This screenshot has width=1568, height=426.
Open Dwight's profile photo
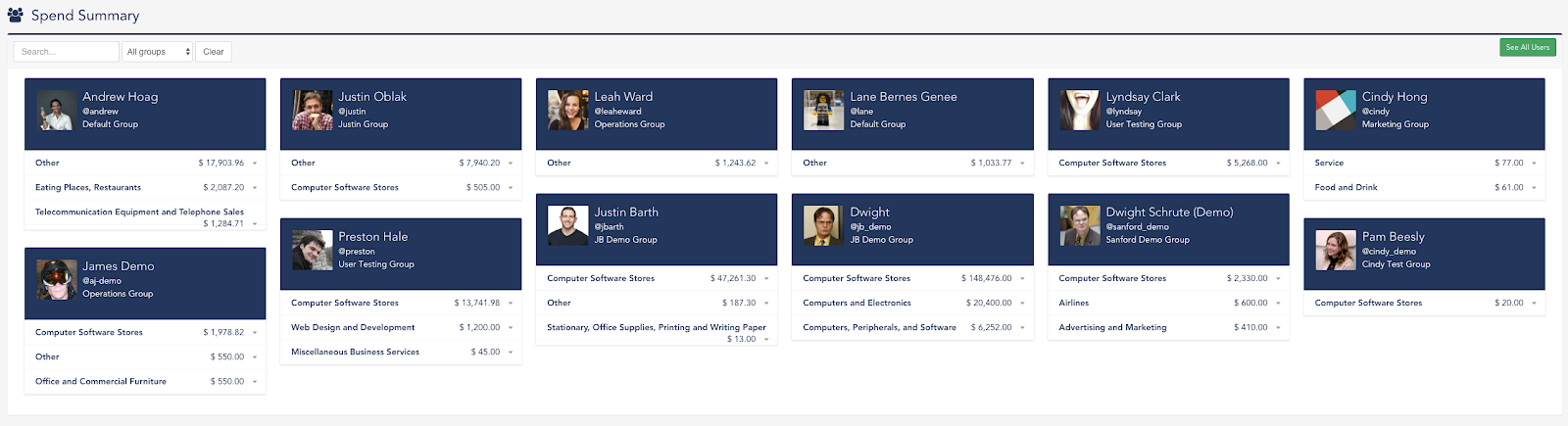[x=824, y=226]
